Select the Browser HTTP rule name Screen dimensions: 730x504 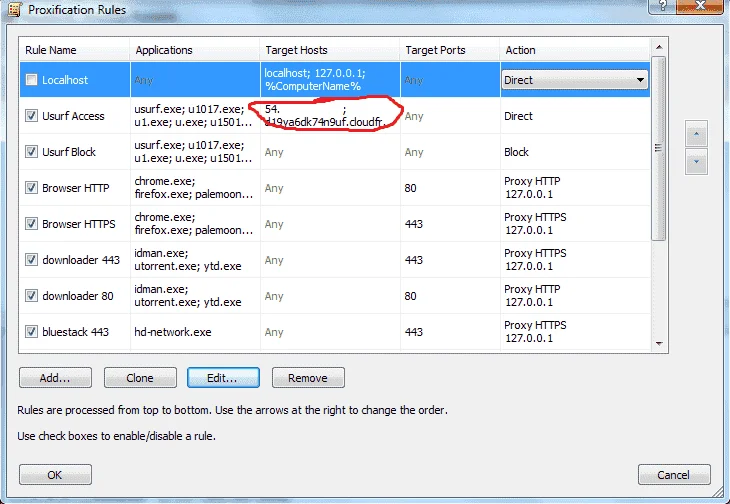coord(75,188)
